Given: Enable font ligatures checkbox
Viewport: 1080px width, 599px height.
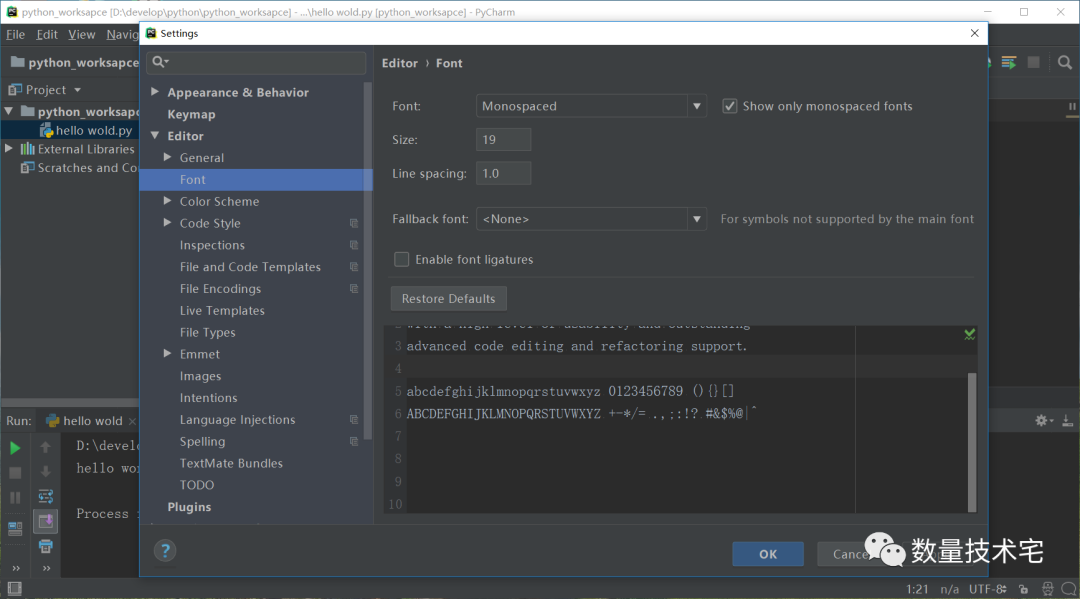Looking at the screenshot, I should point(402,260).
